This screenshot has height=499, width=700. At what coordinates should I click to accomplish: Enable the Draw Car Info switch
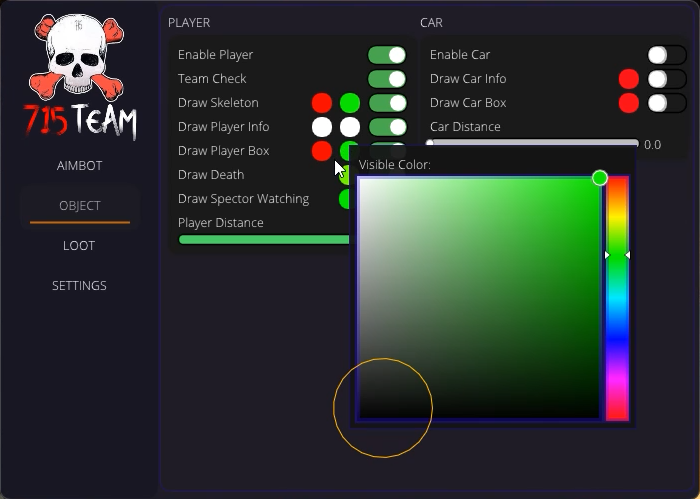click(666, 79)
